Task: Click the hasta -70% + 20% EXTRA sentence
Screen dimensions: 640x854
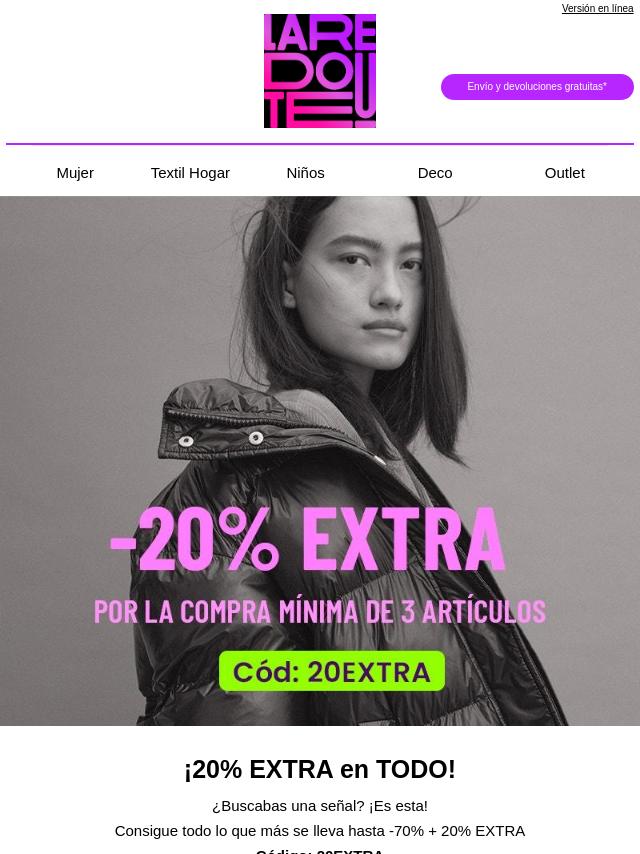Action: click(x=320, y=831)
